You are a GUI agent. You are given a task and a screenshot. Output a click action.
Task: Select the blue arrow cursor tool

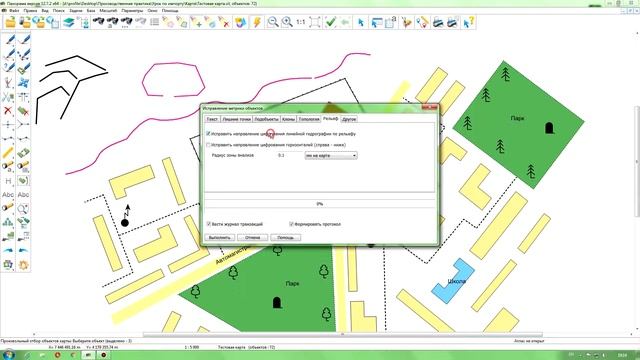360,22
